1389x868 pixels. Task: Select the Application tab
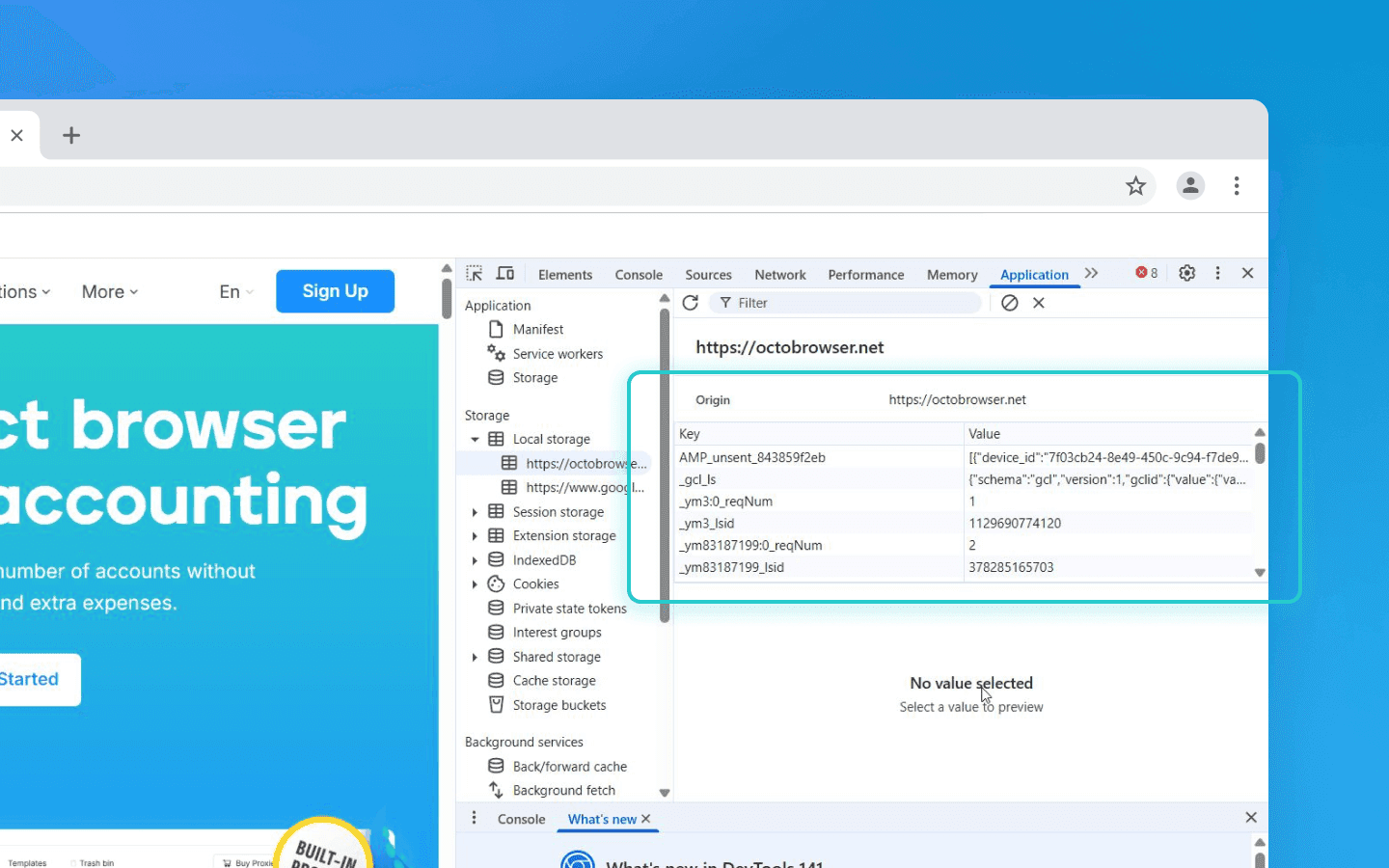[x=1034, y=275]
